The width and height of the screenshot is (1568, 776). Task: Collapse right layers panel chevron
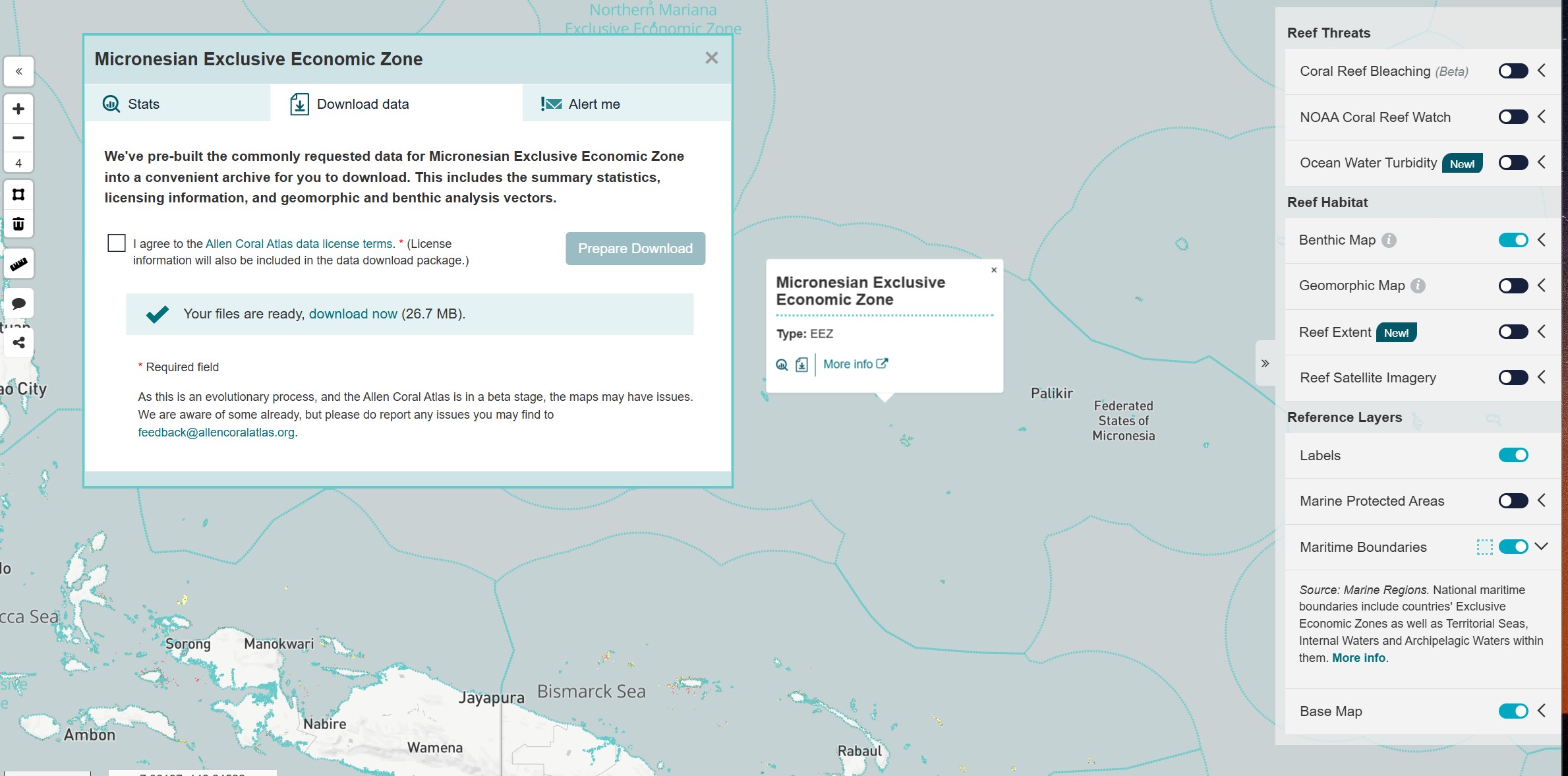[1265, 363]
